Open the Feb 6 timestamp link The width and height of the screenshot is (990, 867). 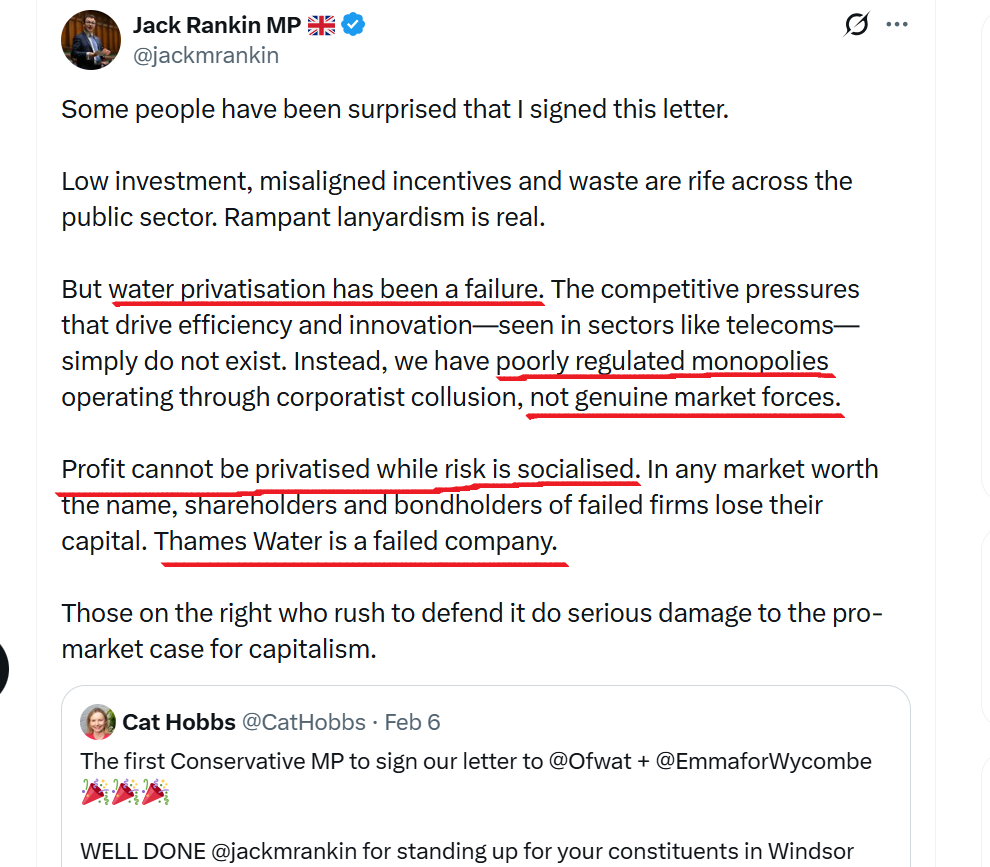click(412, 722)
